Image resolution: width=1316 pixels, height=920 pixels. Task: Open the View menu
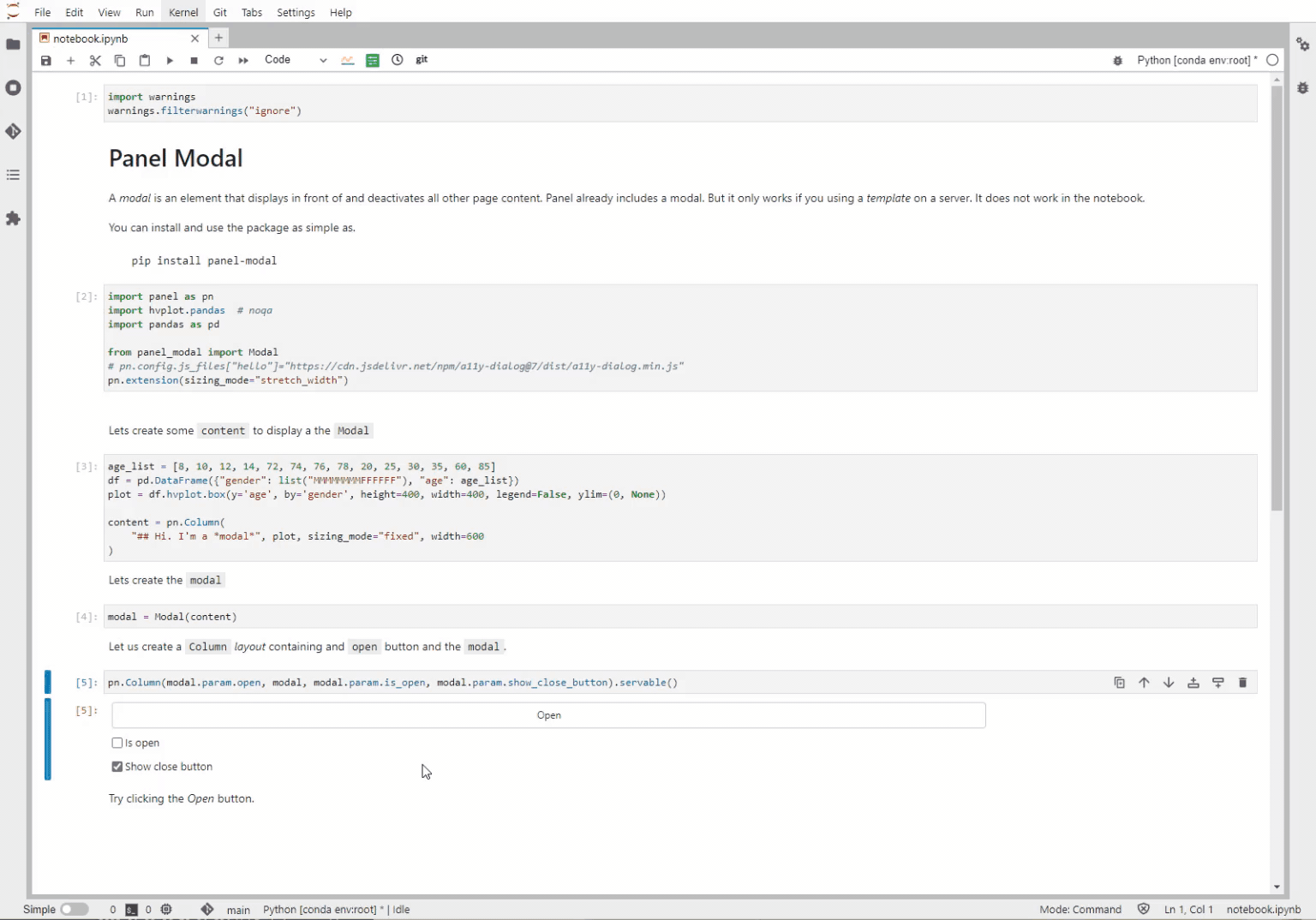(110, 12)
